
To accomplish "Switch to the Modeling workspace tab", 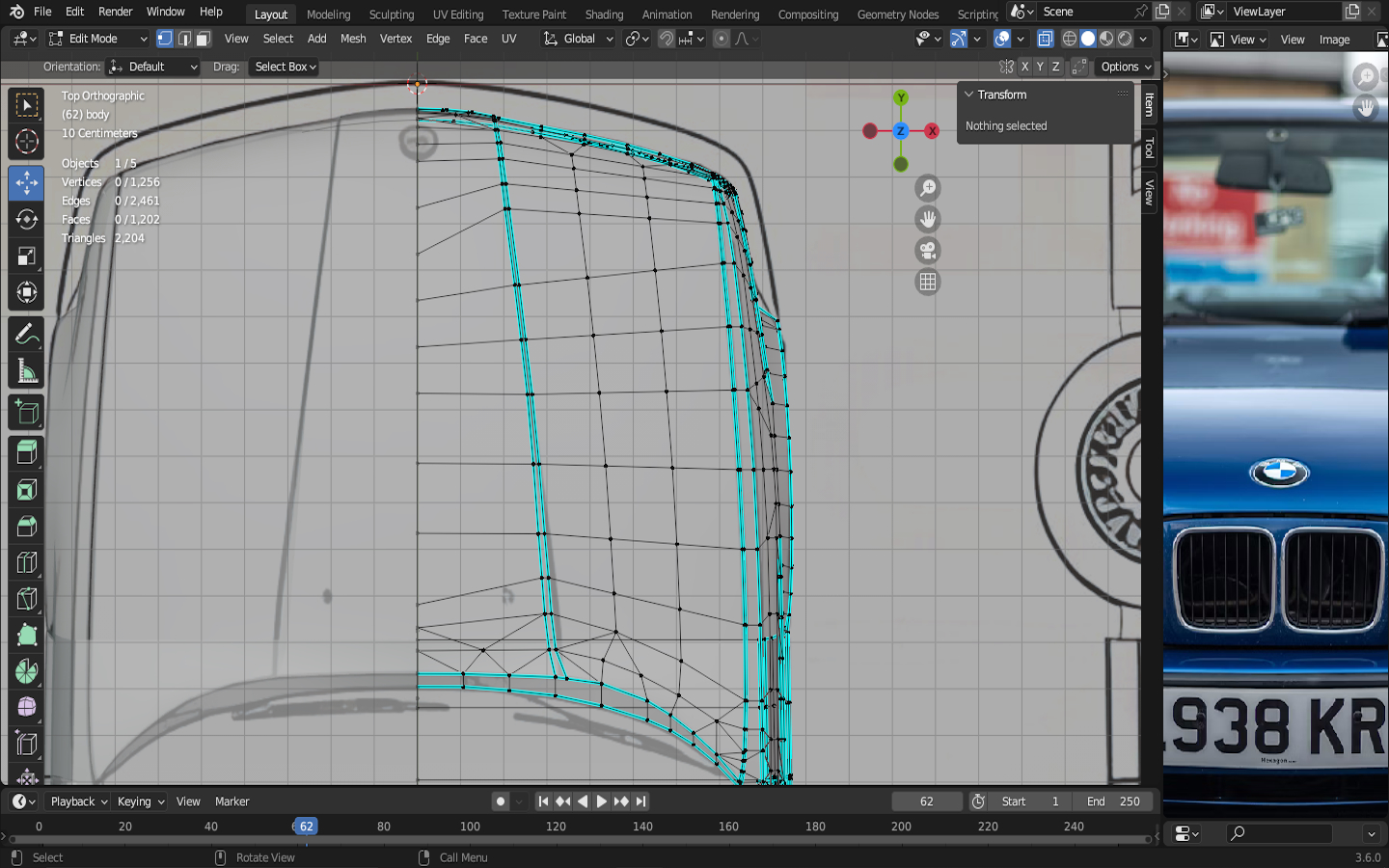I will pos(328,14).
